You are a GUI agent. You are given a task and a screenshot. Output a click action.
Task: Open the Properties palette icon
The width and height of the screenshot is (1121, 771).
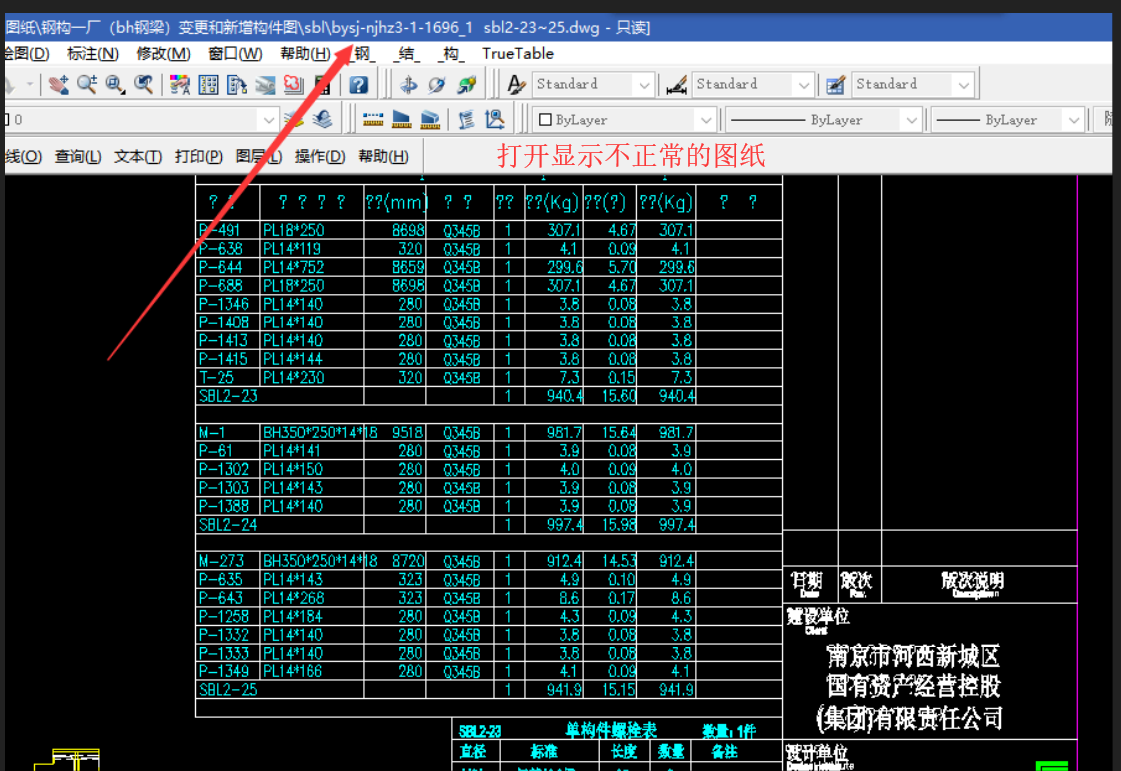[x=179, y=84]
